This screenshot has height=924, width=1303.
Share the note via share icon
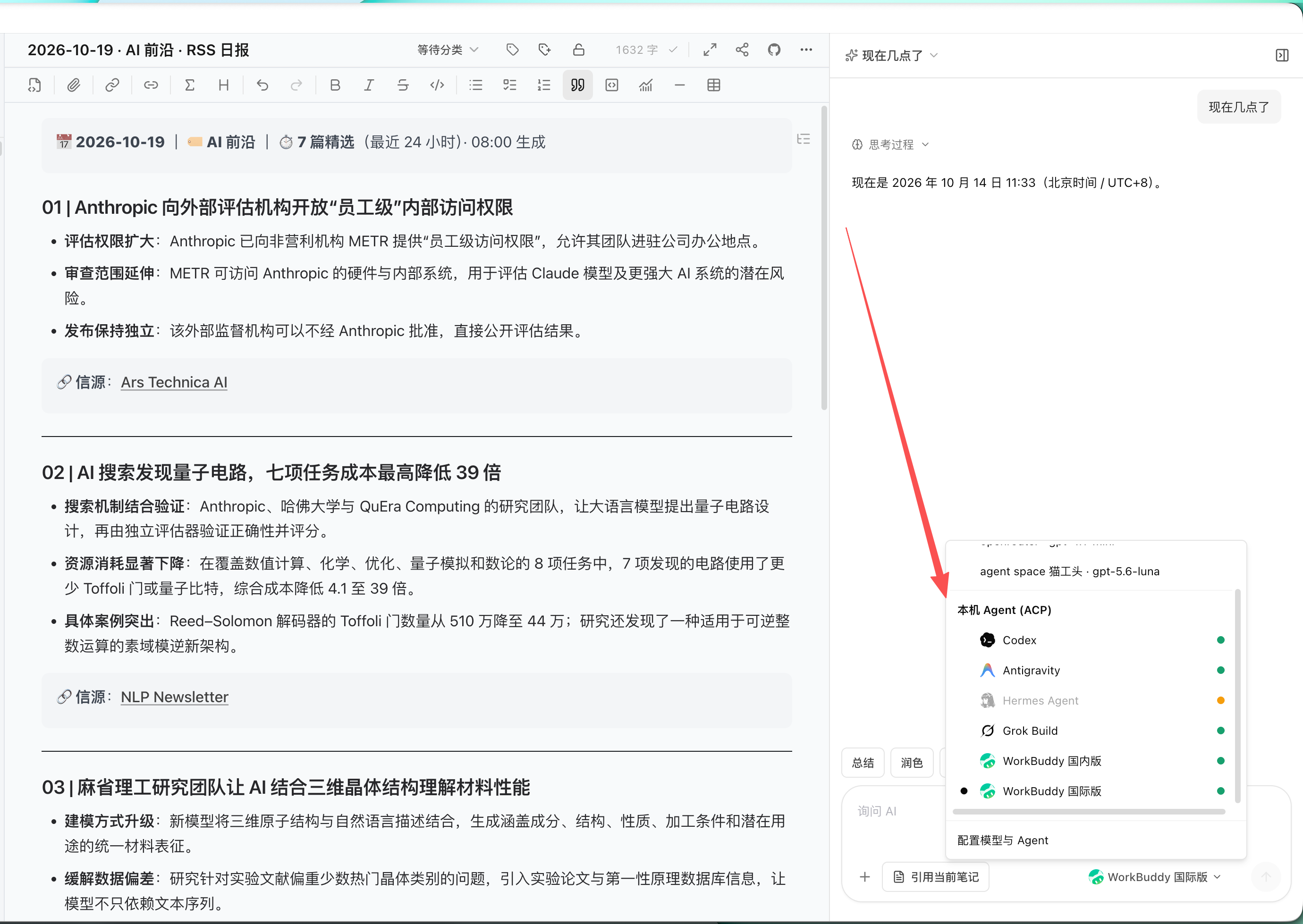[x=742, y=50]
